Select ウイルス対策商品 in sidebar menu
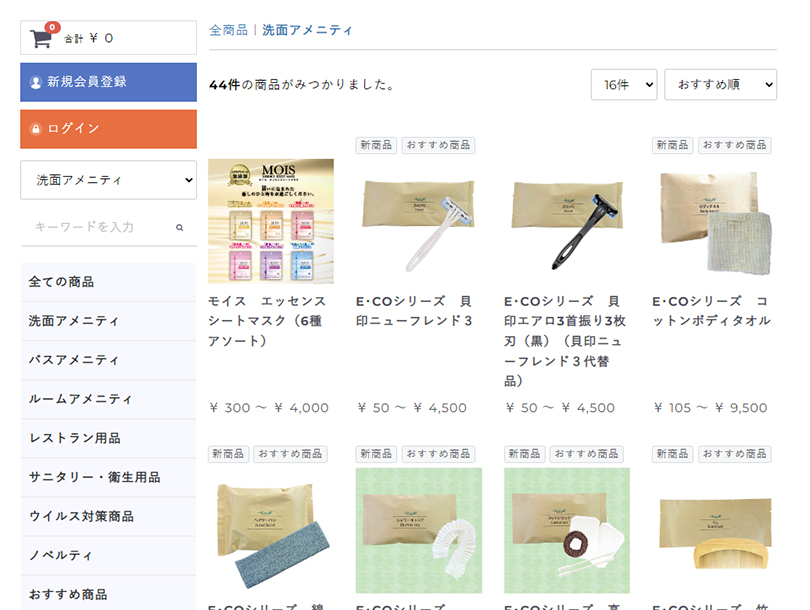Image resolution: width=810 pixels, height=610 pixels. tap(108, 517)
